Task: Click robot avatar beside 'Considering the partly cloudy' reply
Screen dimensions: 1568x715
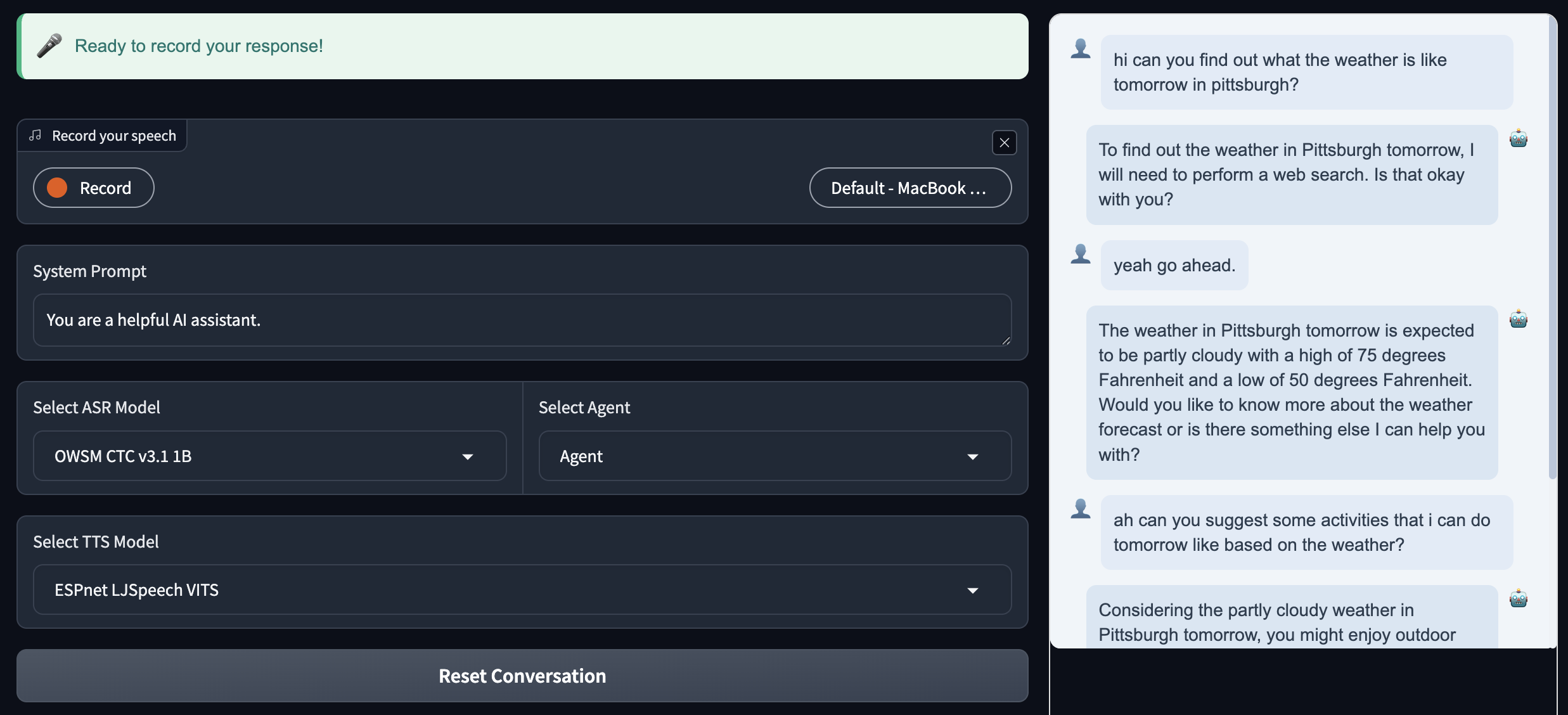Action: pos(1519,598)
